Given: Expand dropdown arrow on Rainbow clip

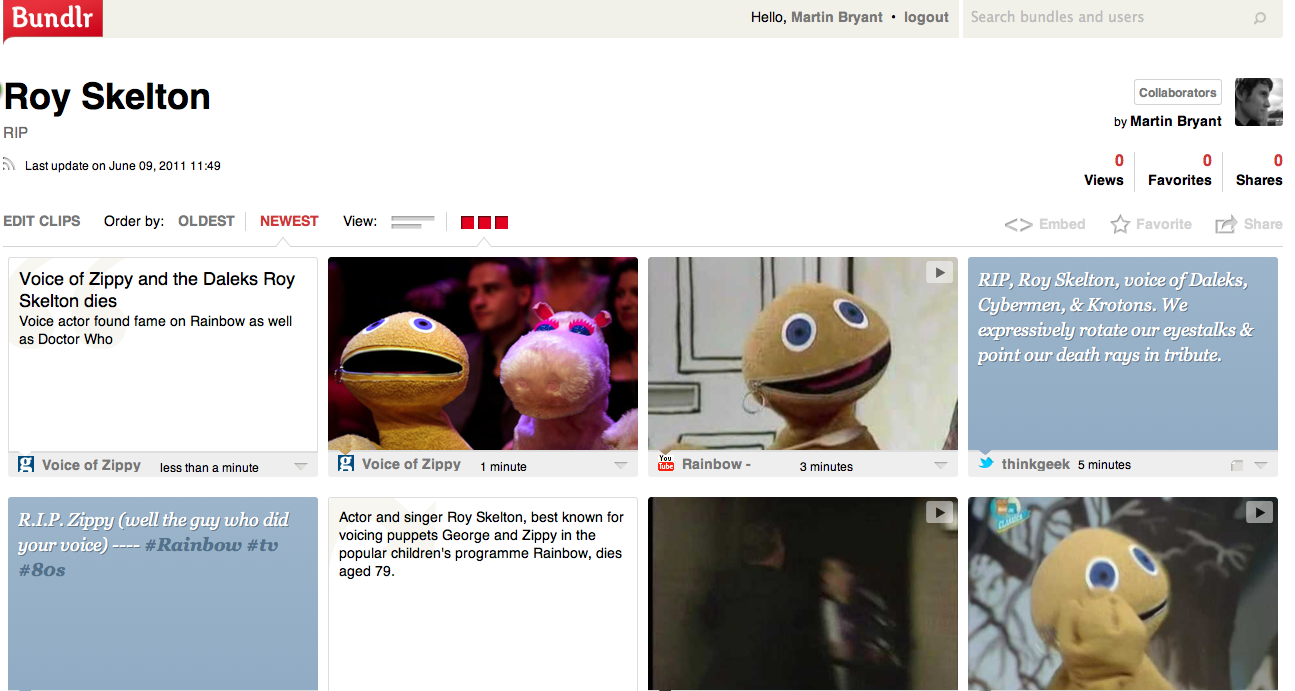Looking at the screenshot, I should click(941, 466).
